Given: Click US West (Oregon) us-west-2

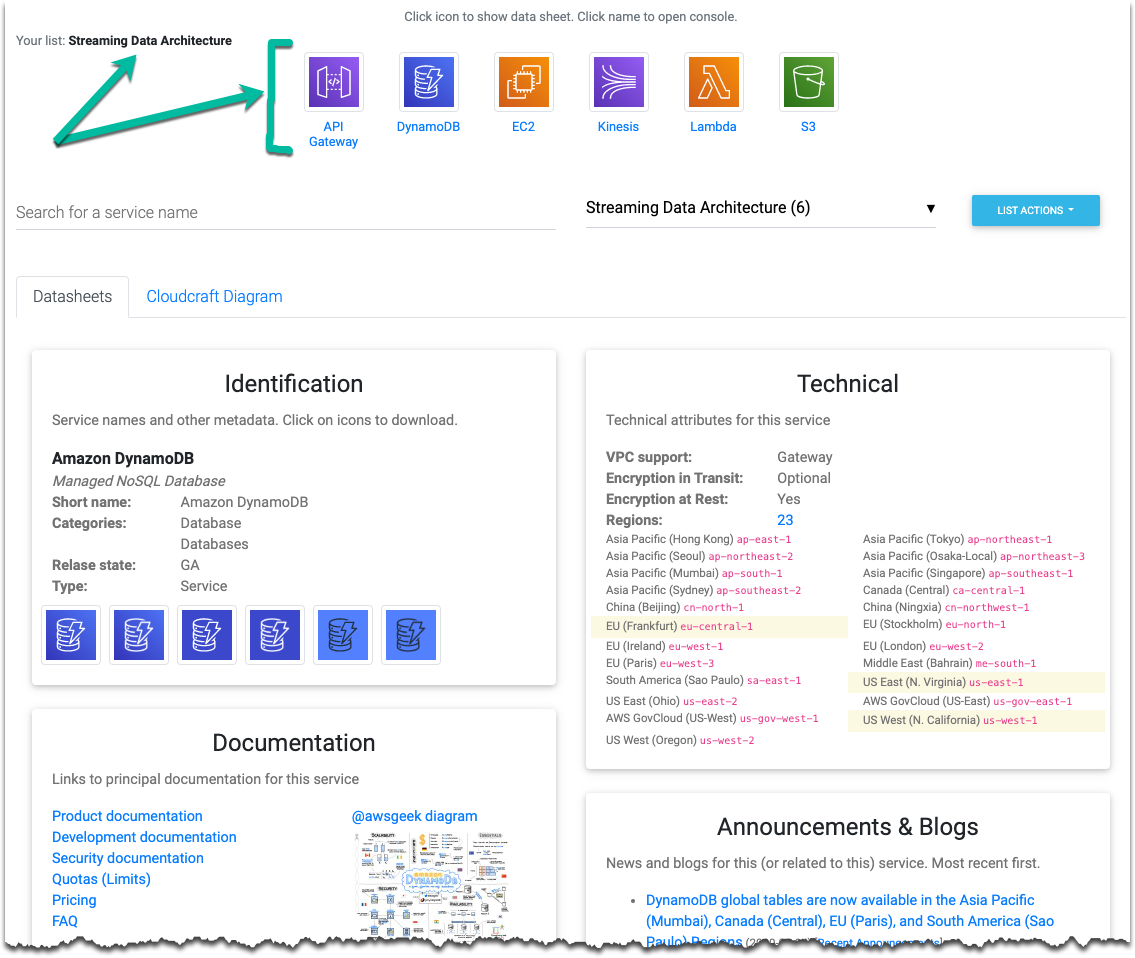Looking at the screenshot, I should tap(680, 741).
